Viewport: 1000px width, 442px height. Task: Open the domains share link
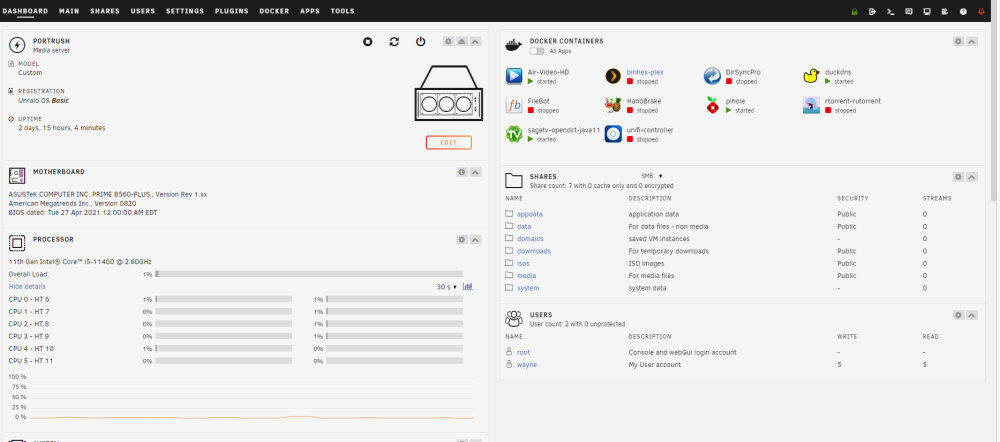(530, 239)
